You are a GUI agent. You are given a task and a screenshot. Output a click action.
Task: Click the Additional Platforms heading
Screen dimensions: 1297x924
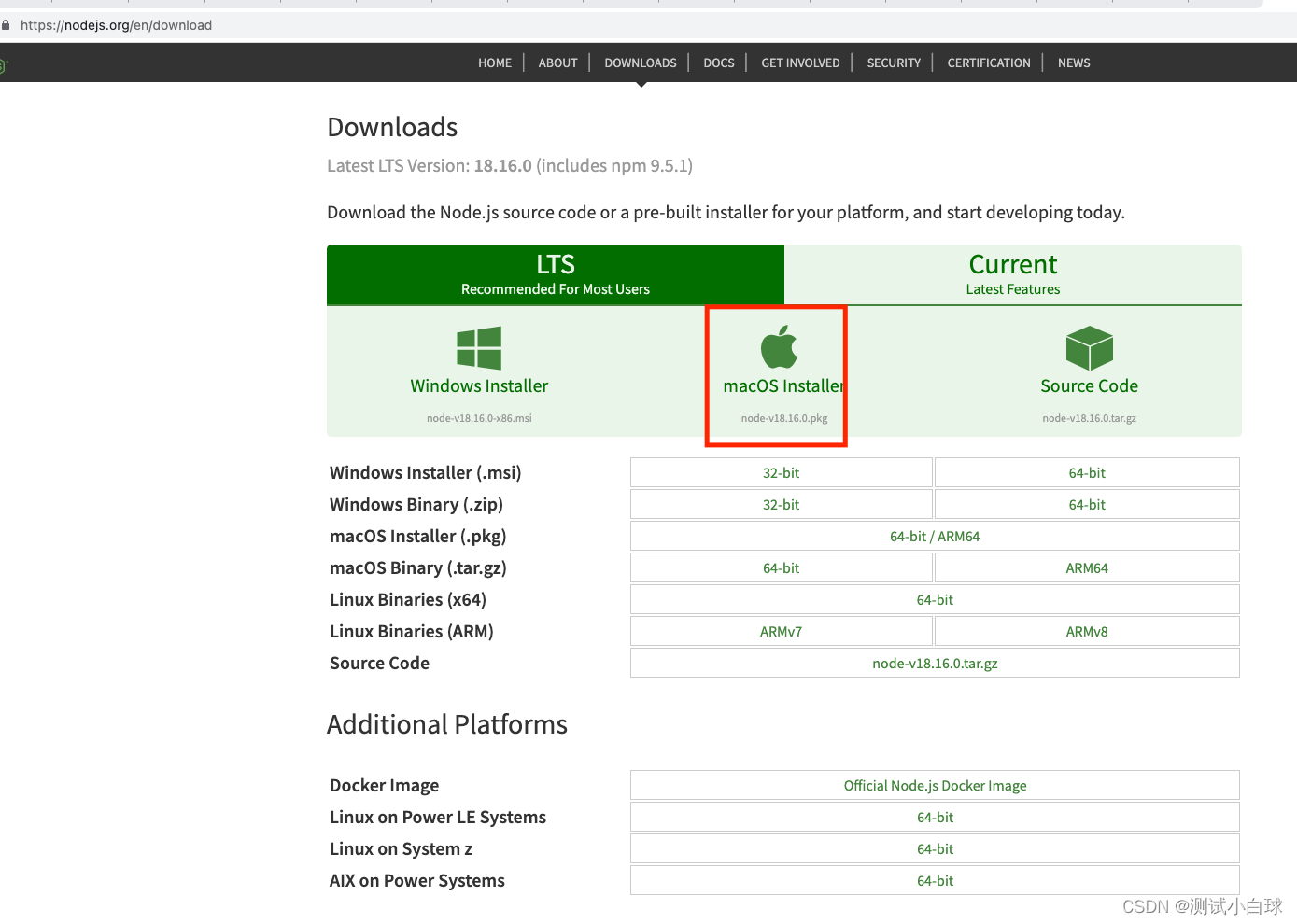pyautogui.click(x=447, y=724)
